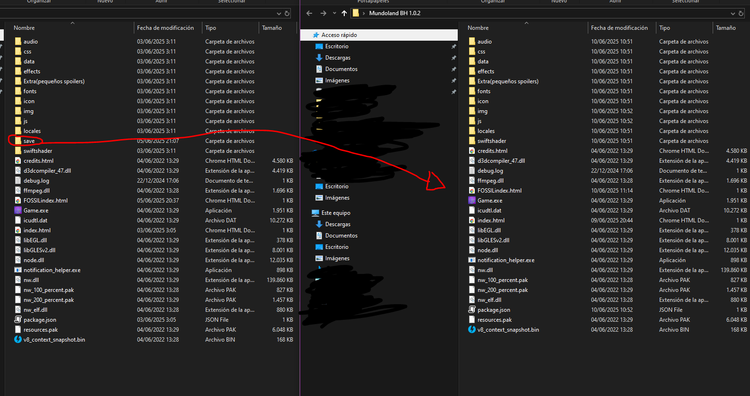This screenshot has height=396, width=750.
Task: Open recent locations dropdown beside the Forward arrow
Action: click(334, 13)
